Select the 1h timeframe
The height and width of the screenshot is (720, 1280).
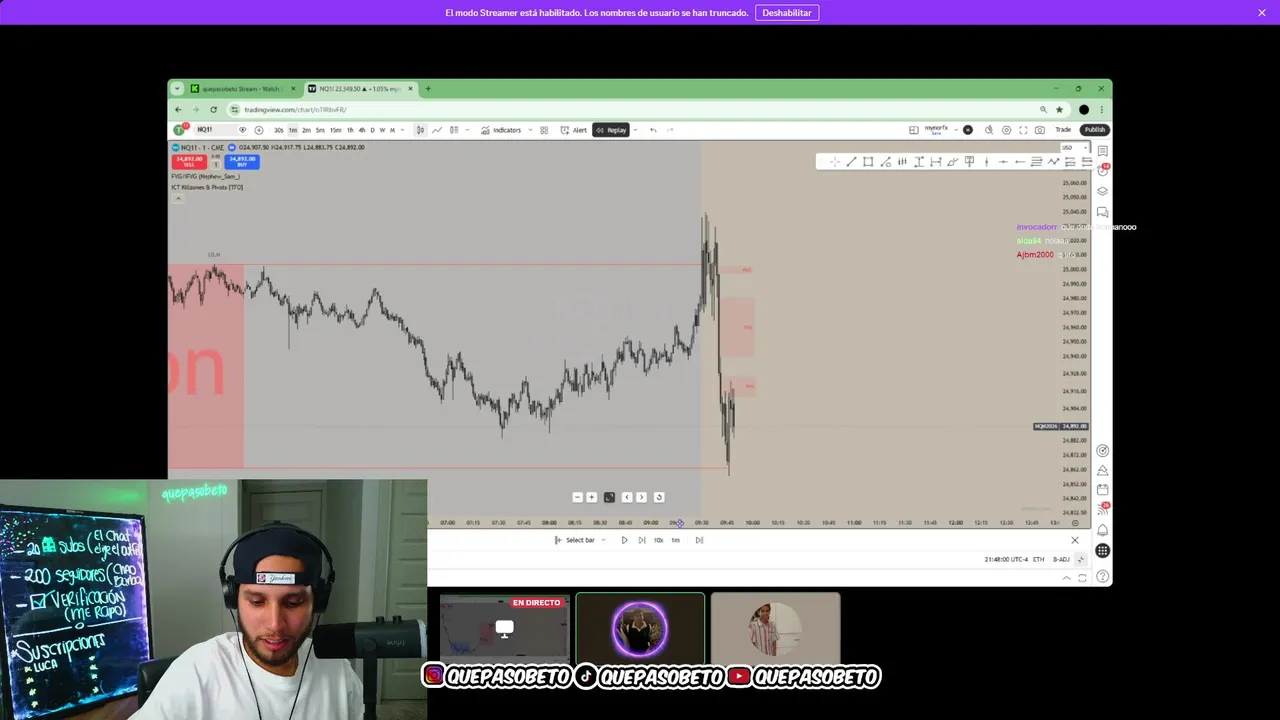350,130
